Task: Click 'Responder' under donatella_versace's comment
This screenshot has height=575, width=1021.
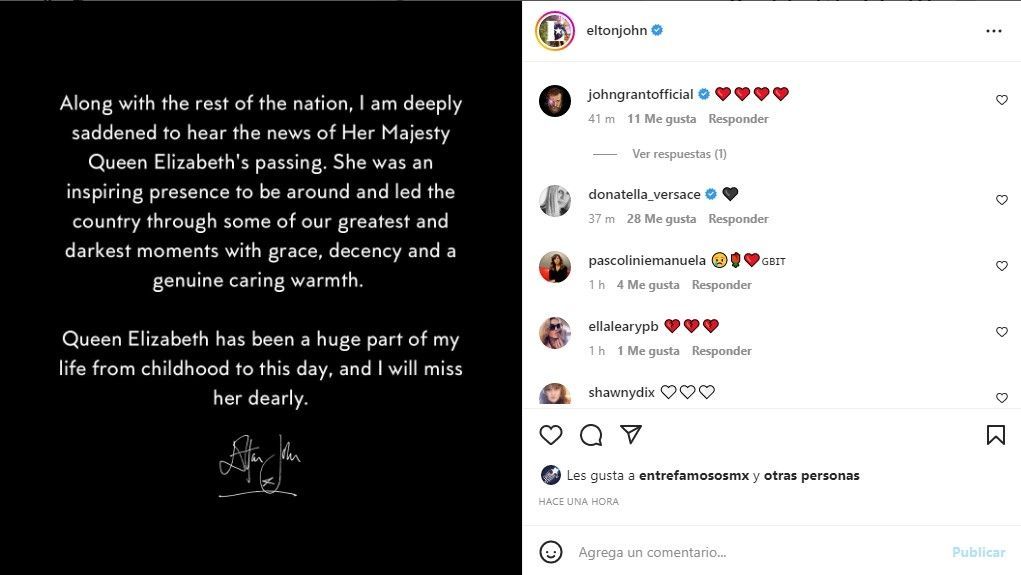Action: 738,219
